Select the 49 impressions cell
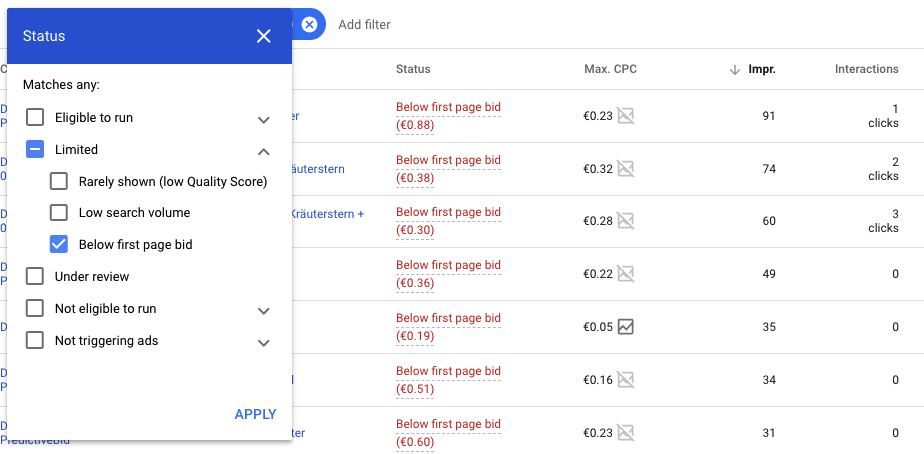Viewport: 924px width, 454px height. pyautogui.click(x=768, y=274)
